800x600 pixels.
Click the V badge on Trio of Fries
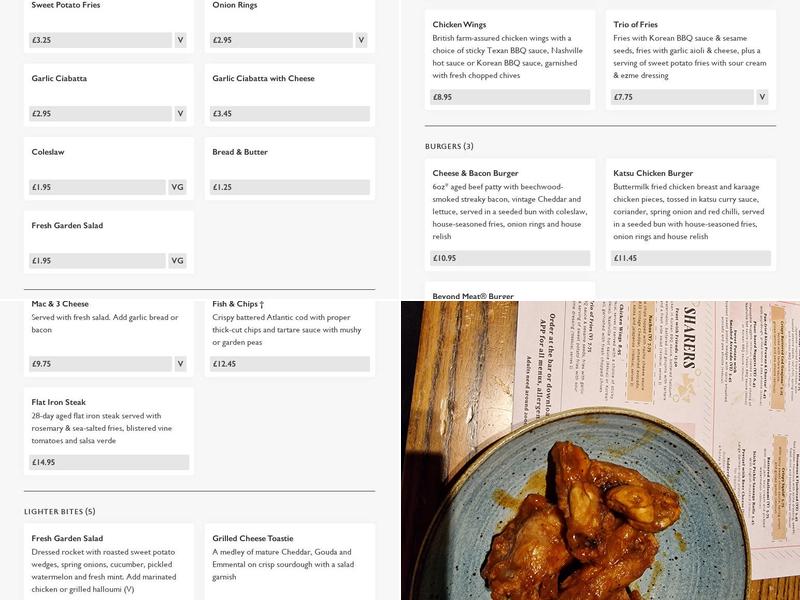pyautogui.click(x=762, y=97)
